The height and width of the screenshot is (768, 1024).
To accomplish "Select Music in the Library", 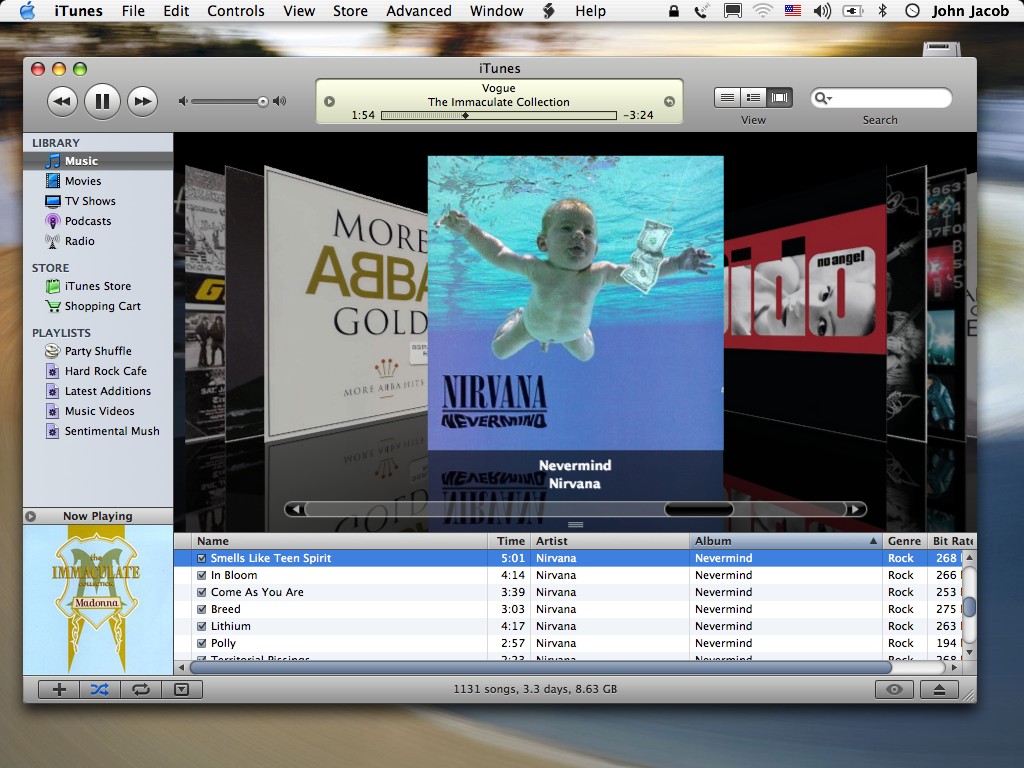I will (x=98, y=161).
